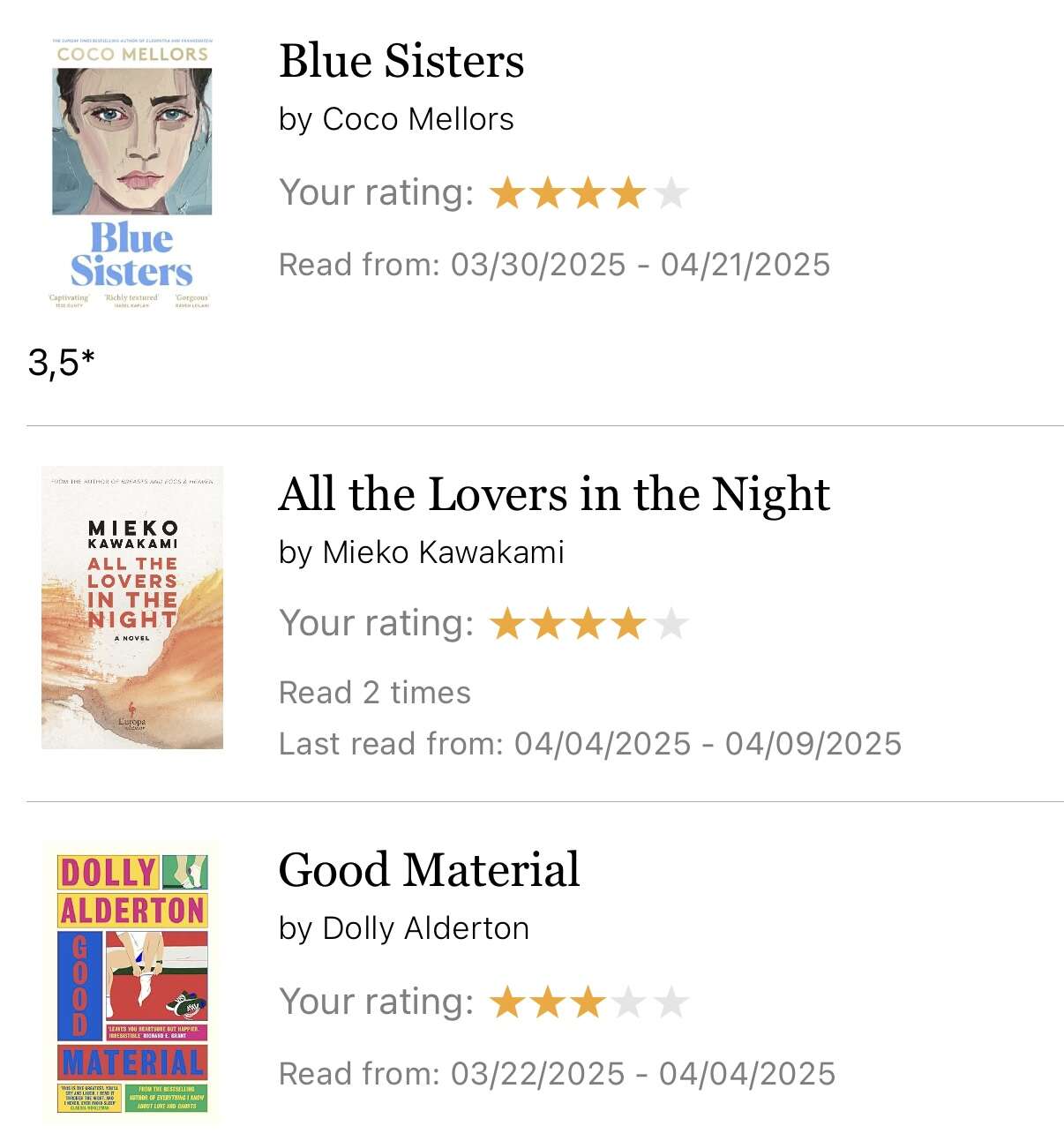Open the Good Material book cover
1064x1141 pixels.
(x=132, y=983)
